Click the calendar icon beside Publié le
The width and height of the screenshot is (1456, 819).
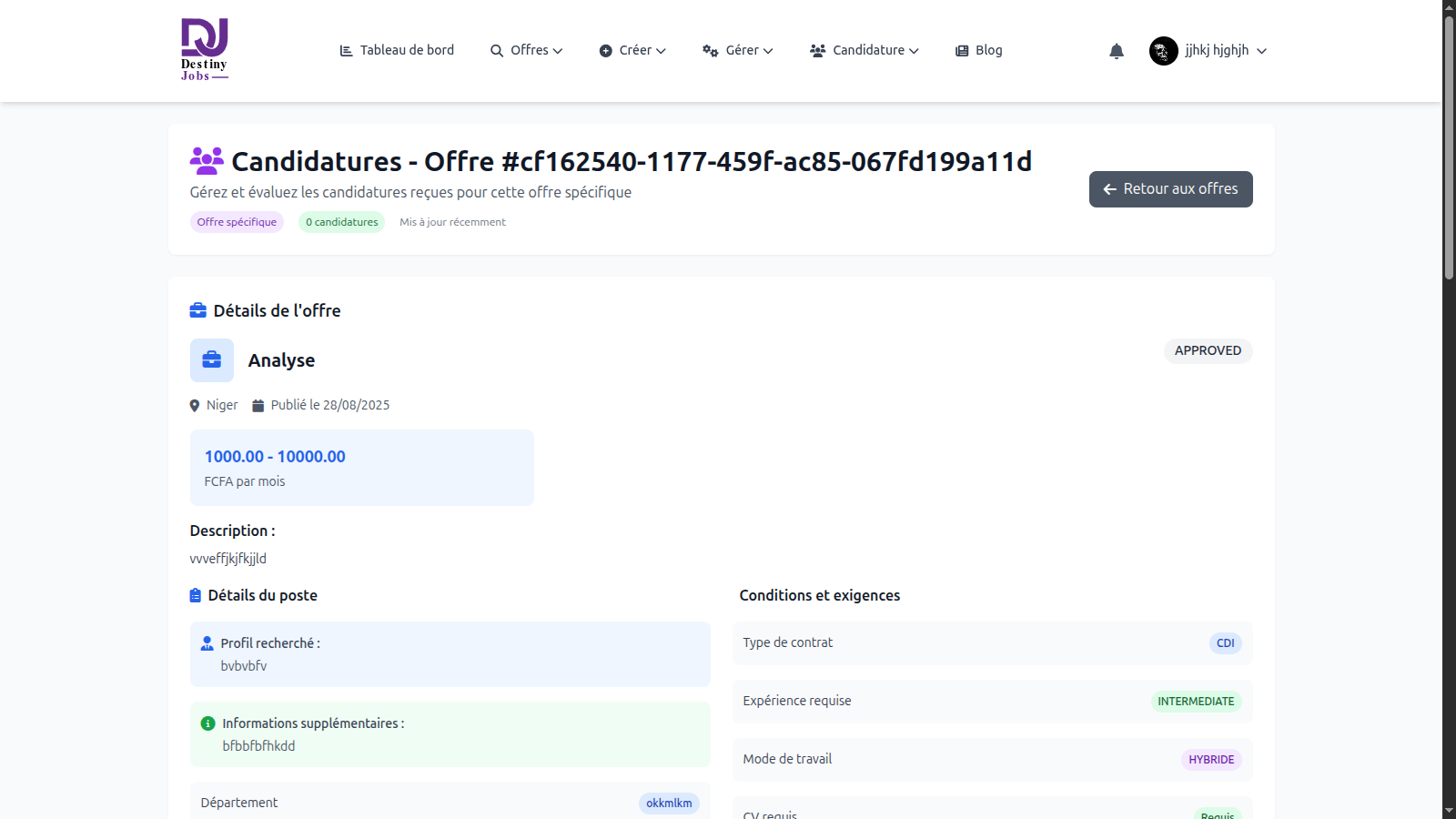tap(258, 406)
